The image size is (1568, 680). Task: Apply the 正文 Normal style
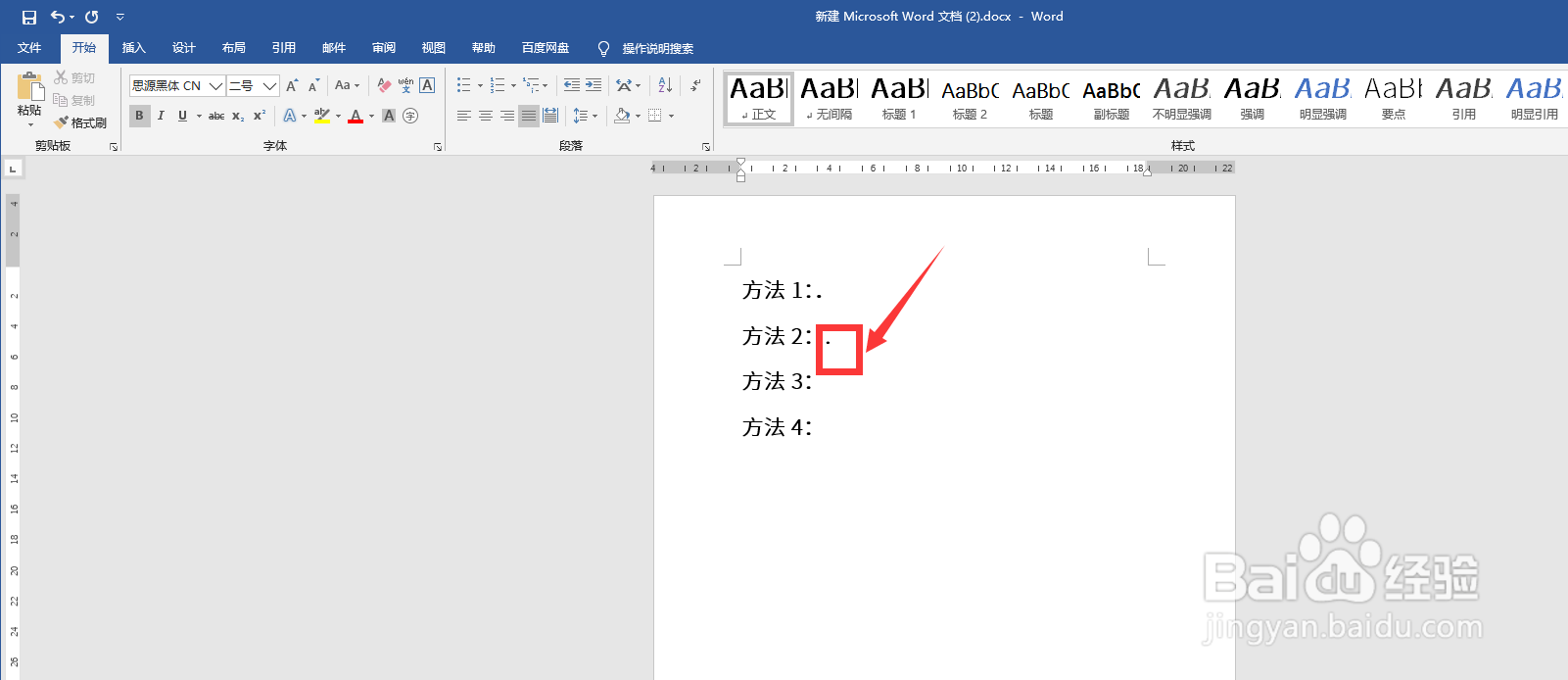(759, 99)
